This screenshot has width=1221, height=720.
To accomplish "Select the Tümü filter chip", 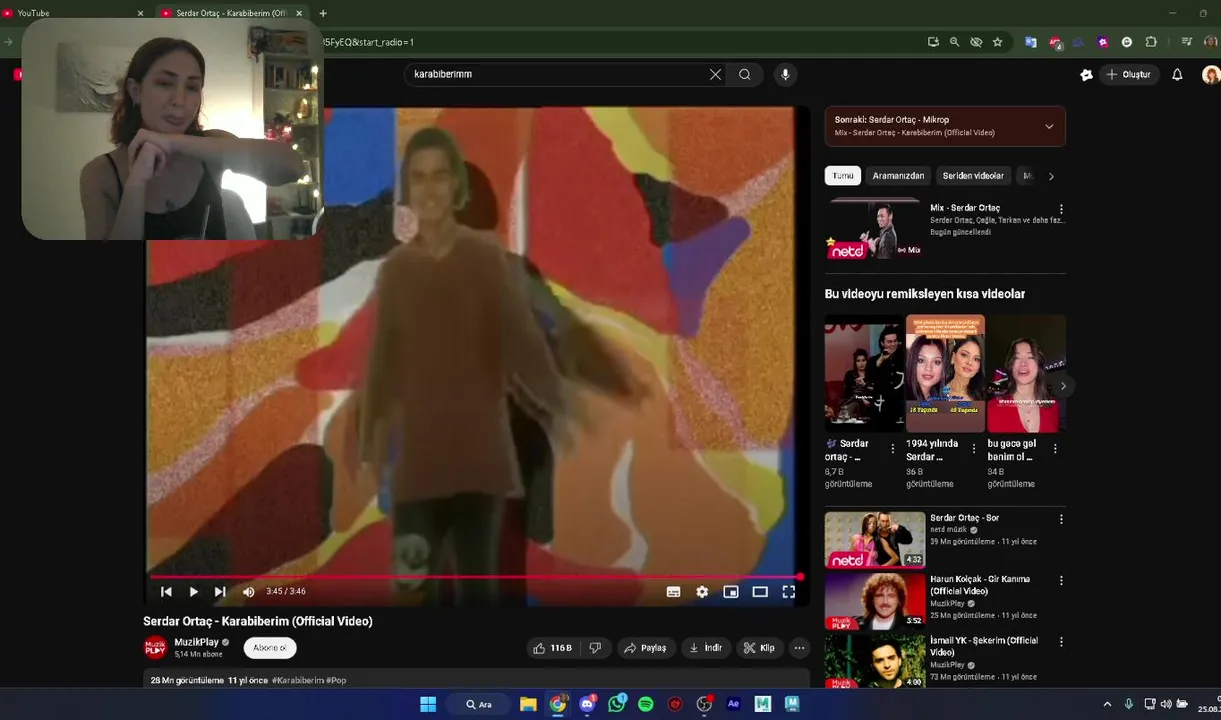I will click(843, 176).
